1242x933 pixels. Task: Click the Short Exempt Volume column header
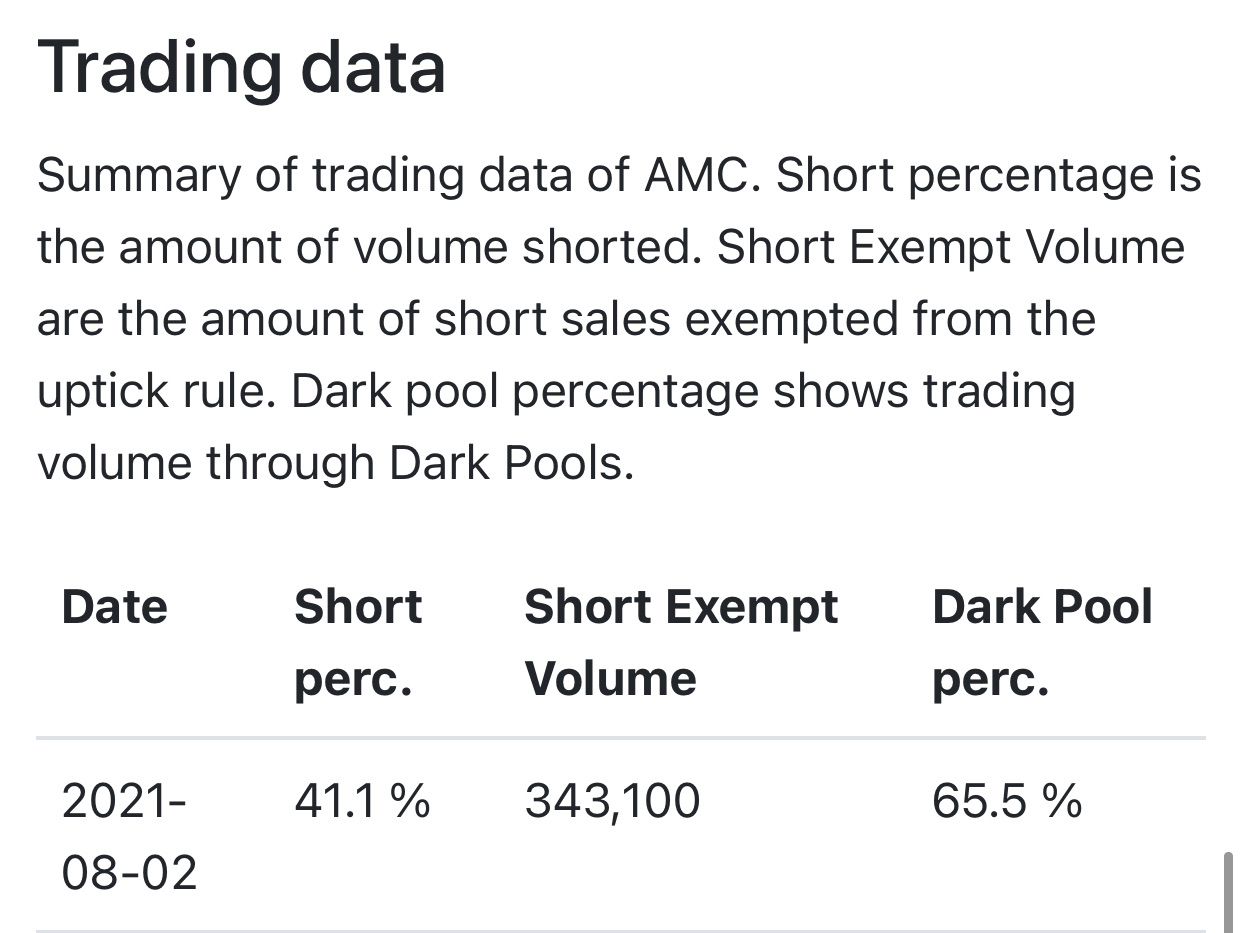pyautogui.click(x=680, y=642)
